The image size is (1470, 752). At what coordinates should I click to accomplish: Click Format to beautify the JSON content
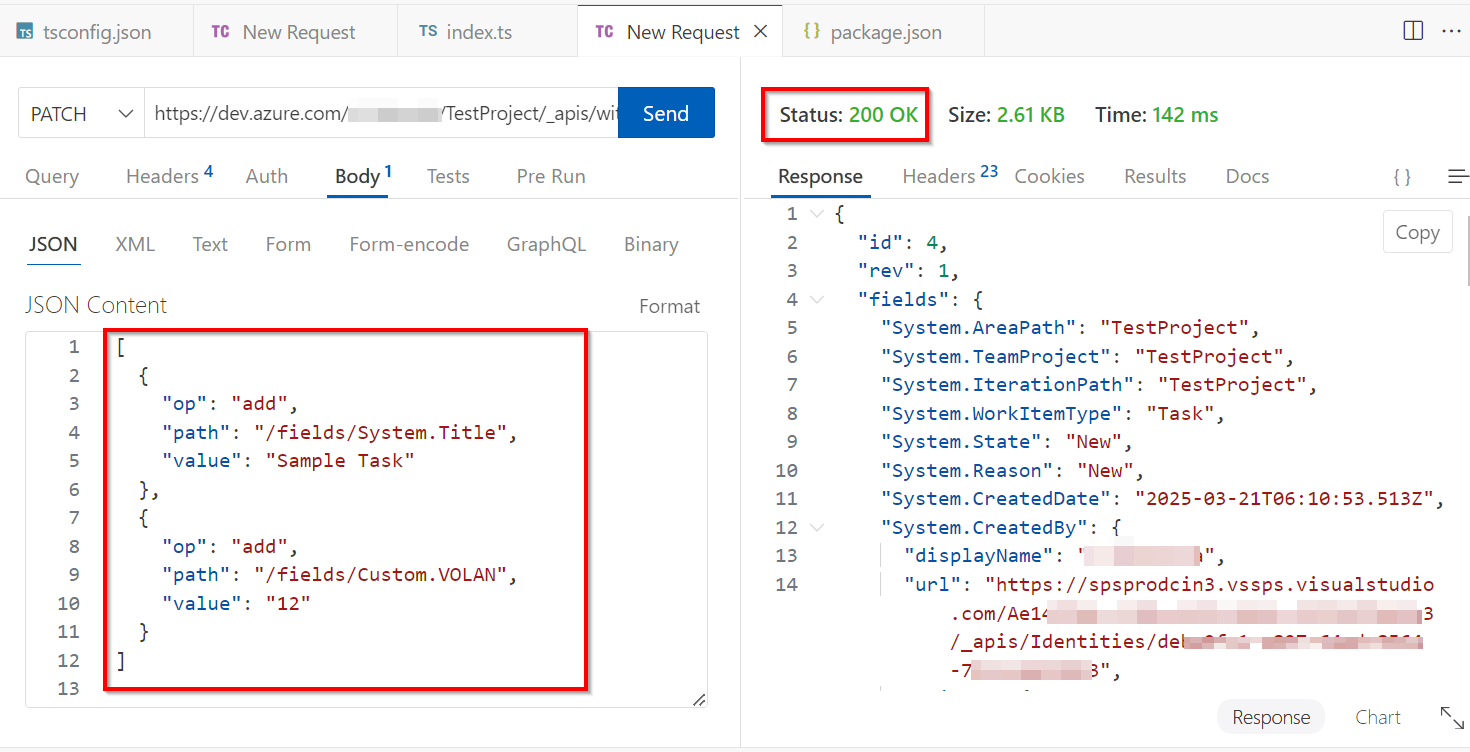[x=670, y=307]
